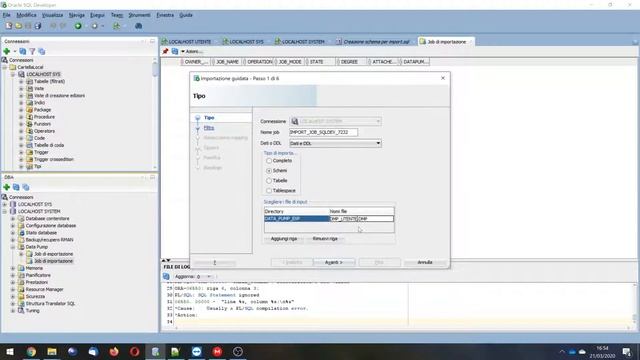Click the Windows Start button
Screen dimensions: 640x360
pyautogui.click(x=10, y=351)
